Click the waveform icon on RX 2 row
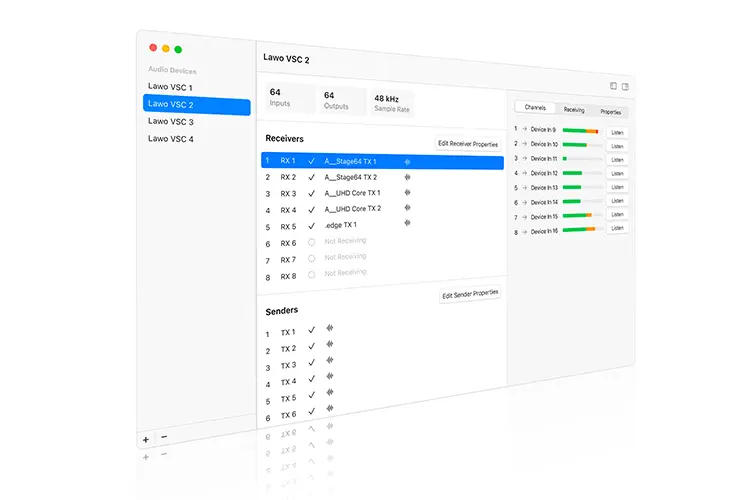The width and height of the screenshot is (750, 500). (408, 177)
